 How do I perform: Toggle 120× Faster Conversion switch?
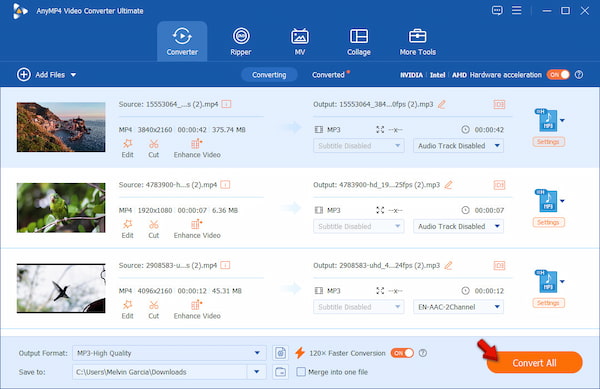click(x=402, y=353)
